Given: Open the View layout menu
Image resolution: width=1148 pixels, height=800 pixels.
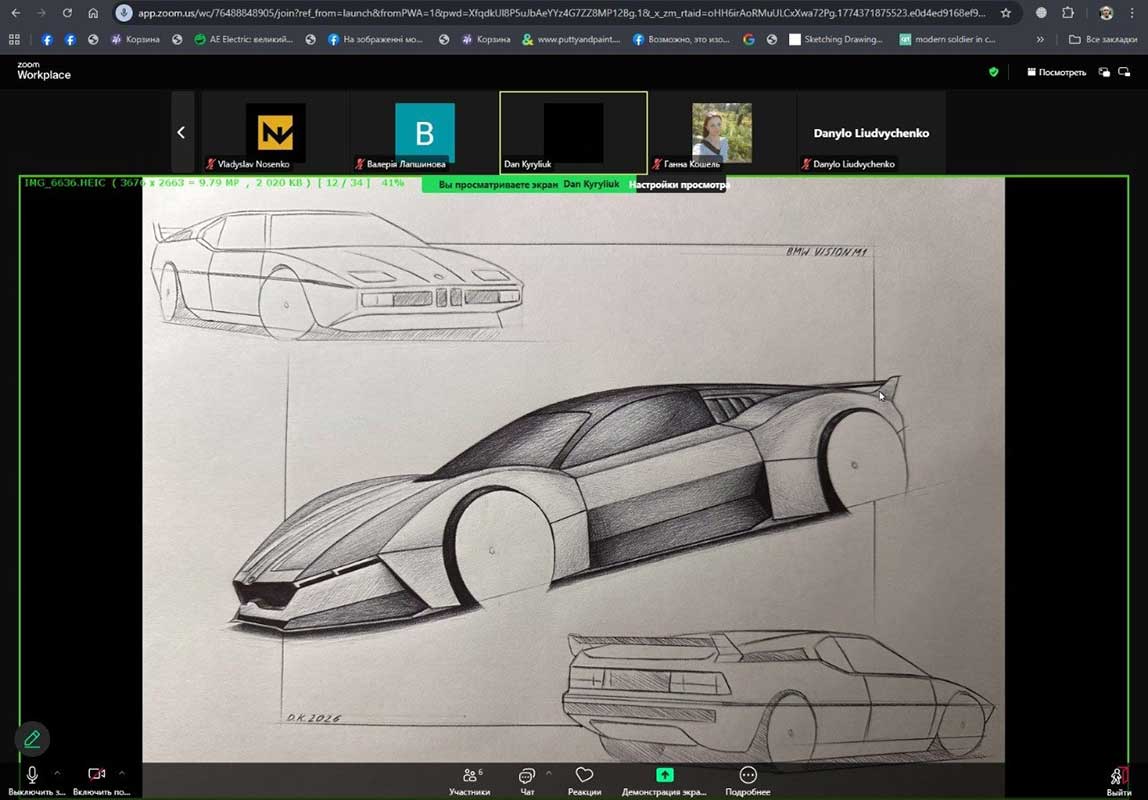Looking at the screenshot, I should click(x=1056, y=72).
